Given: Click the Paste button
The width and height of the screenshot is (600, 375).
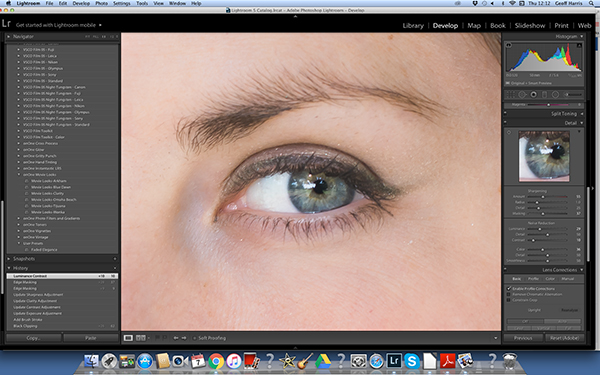Looking at the screenshot, I should [x=90, y=338].
